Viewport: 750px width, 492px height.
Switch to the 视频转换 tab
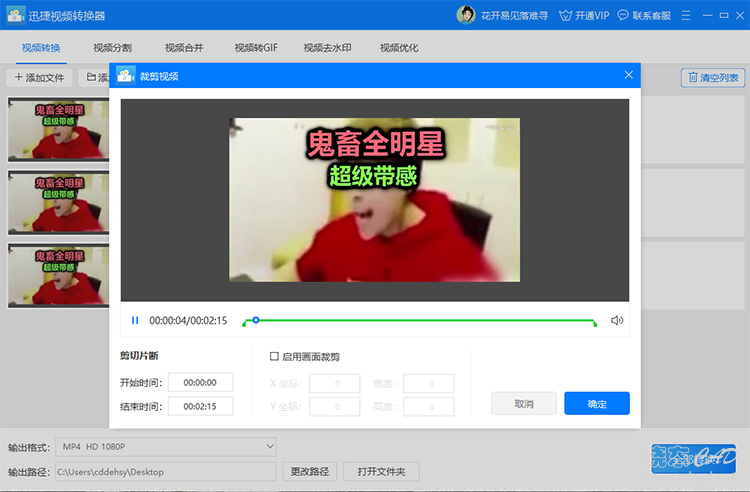(x=41, y=48)
